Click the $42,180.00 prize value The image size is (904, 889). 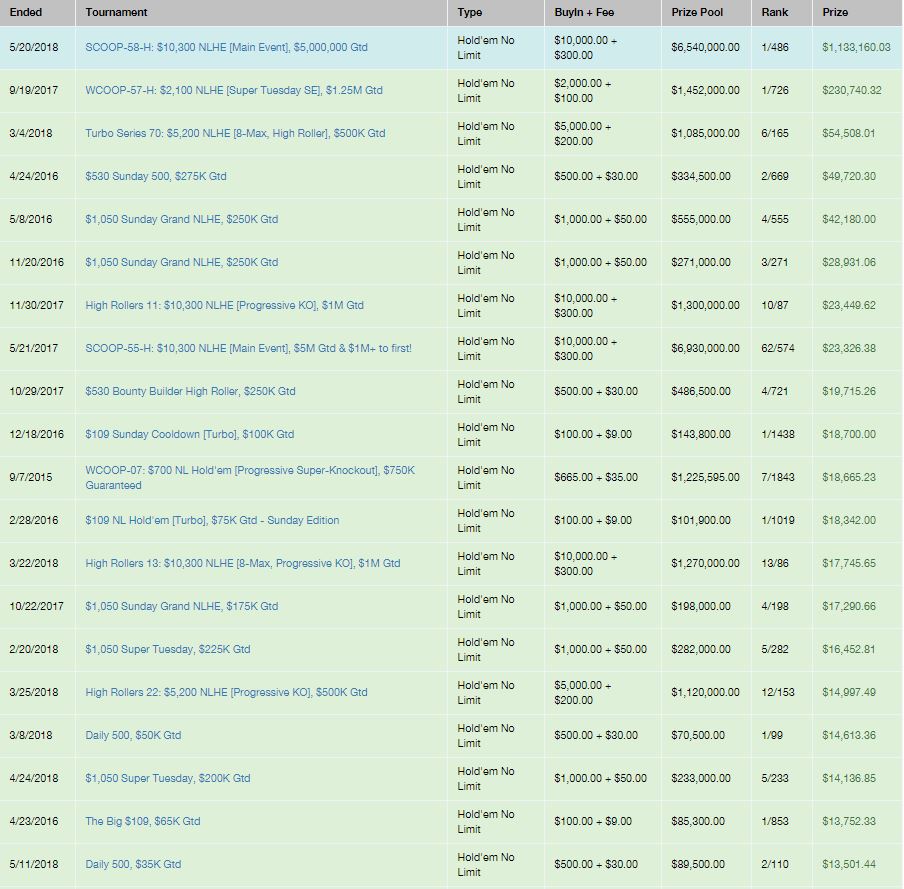pos(849,219)
